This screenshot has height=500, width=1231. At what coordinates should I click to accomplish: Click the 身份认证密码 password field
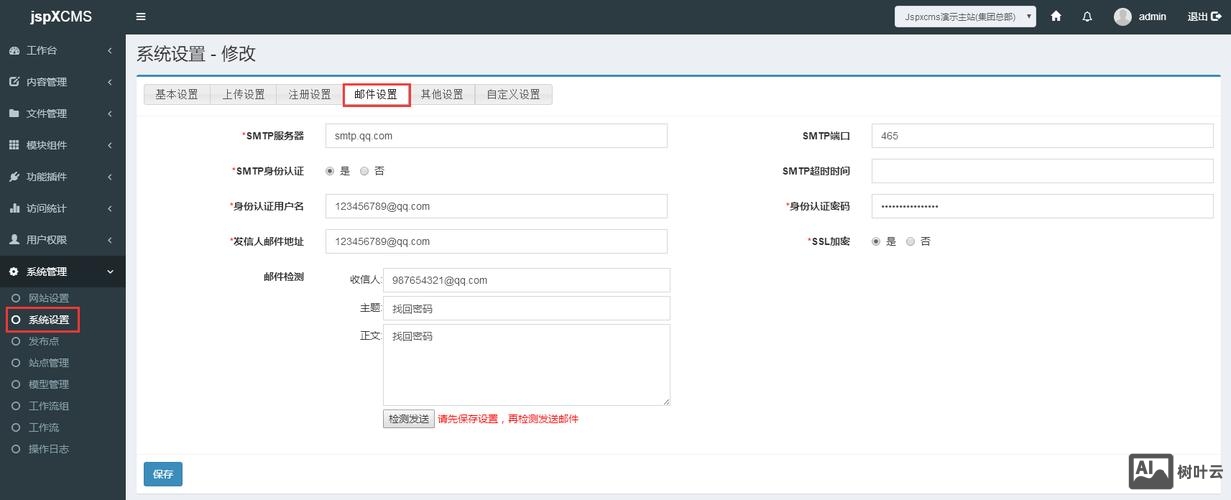(1043, 206)
